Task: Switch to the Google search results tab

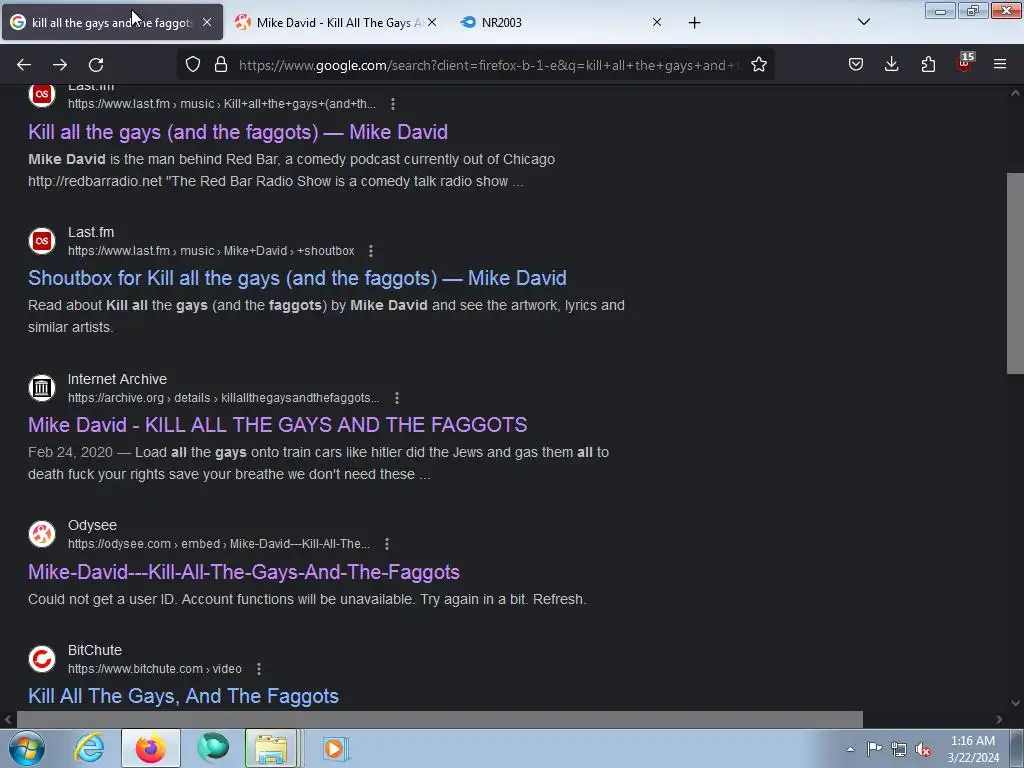Action: coord(112,23)
